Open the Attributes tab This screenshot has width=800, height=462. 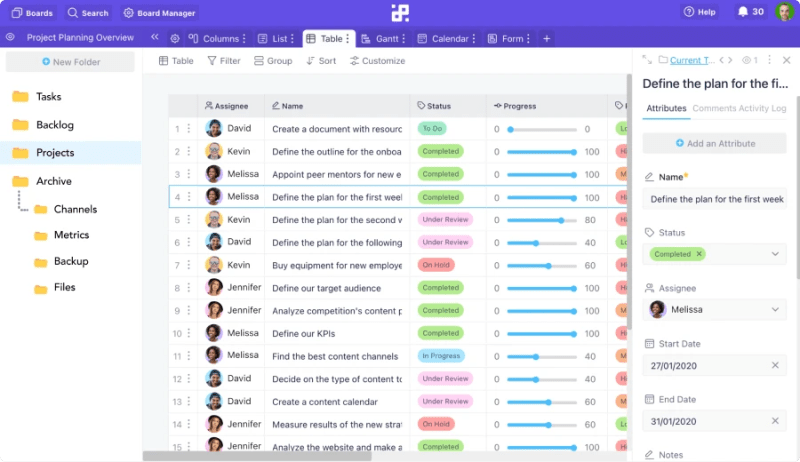tap(666, 108)
